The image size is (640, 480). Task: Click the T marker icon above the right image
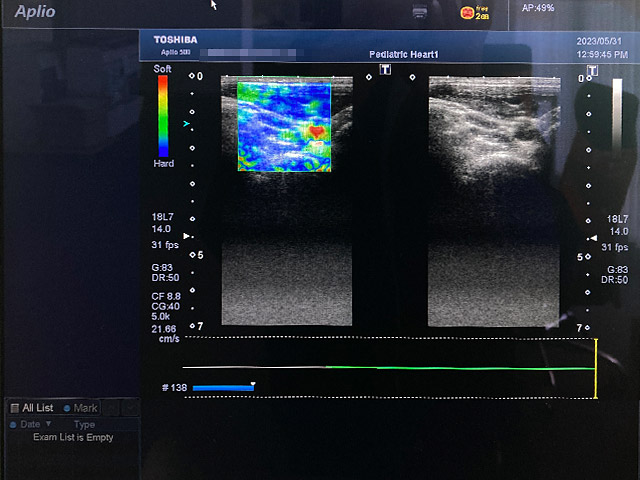[x=592, y=71]
